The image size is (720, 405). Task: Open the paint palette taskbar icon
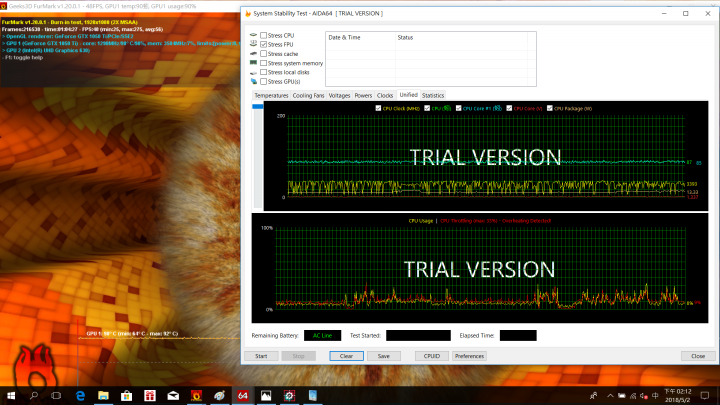tap(219, 395)
